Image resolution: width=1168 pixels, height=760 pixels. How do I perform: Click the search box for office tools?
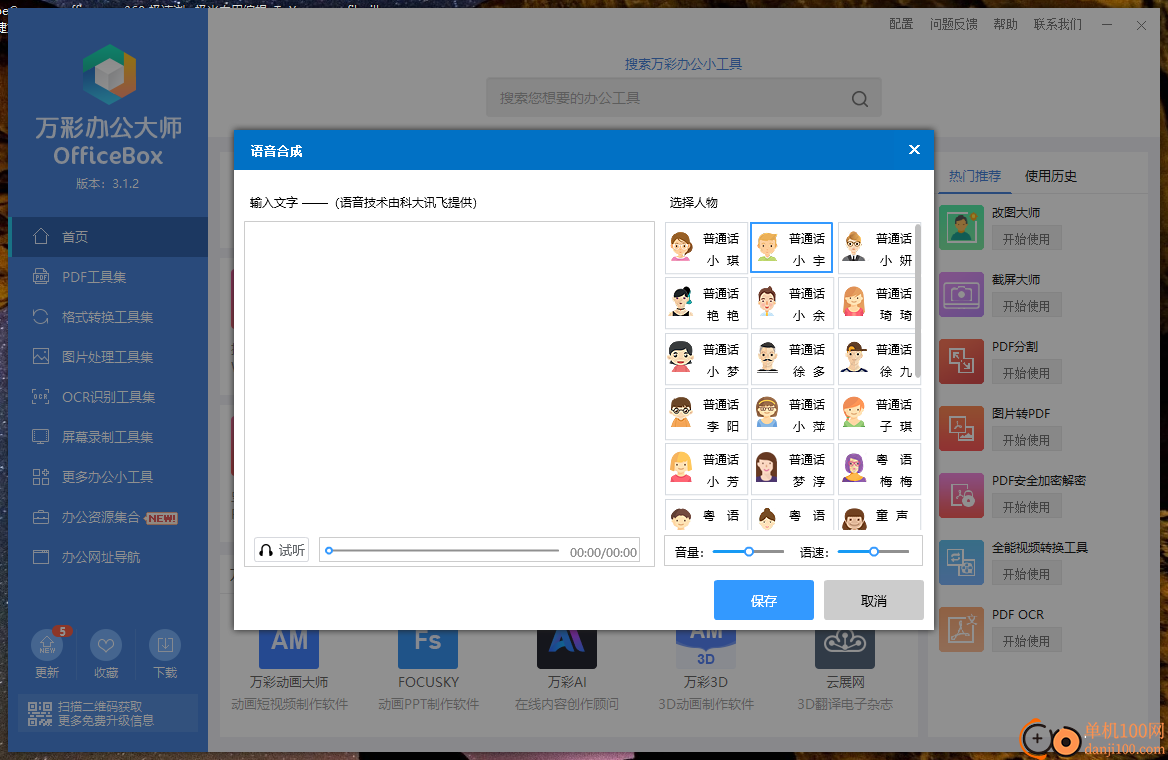[x=683, y=98]
